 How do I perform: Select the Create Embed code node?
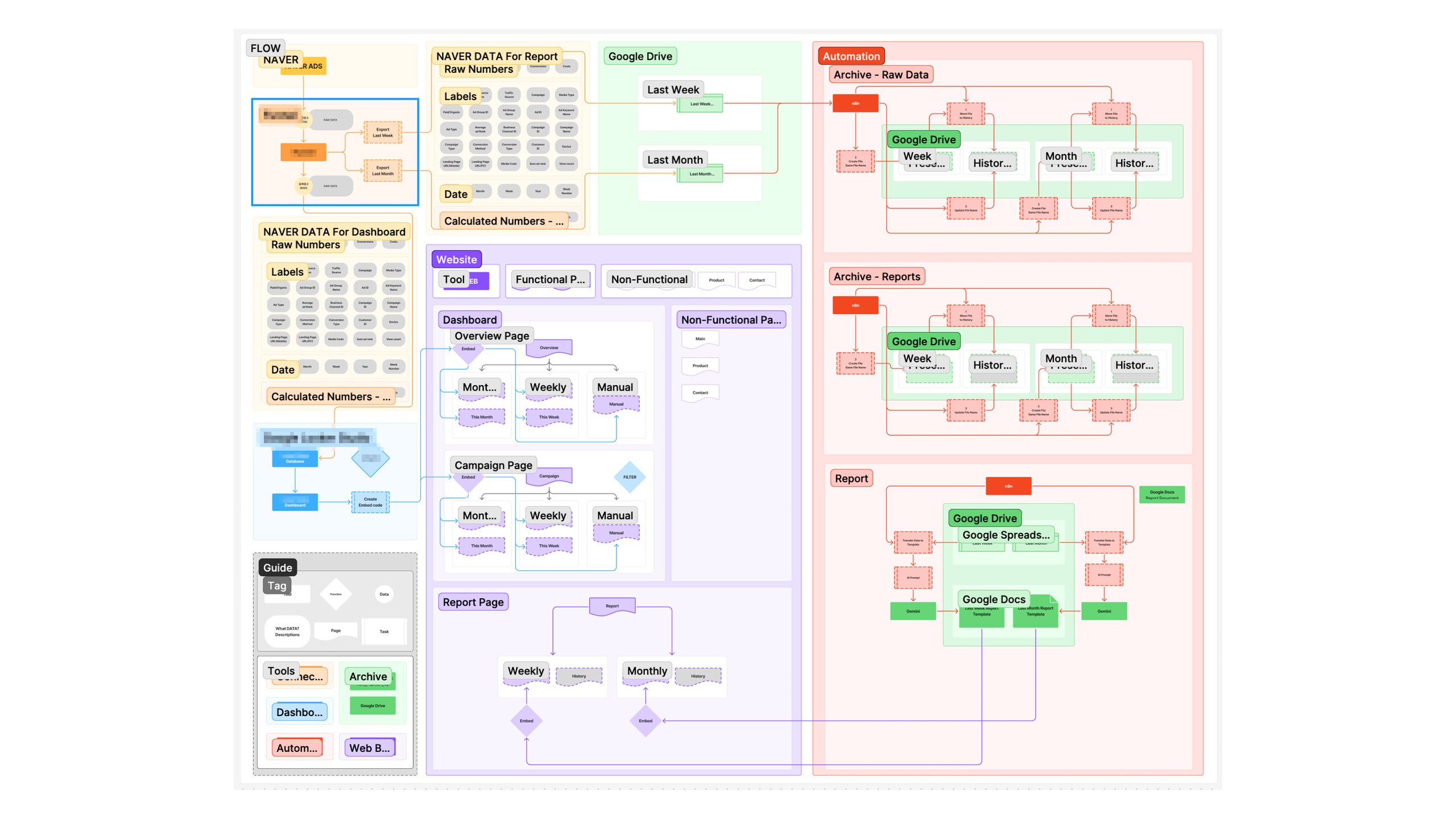coord(370,502)
